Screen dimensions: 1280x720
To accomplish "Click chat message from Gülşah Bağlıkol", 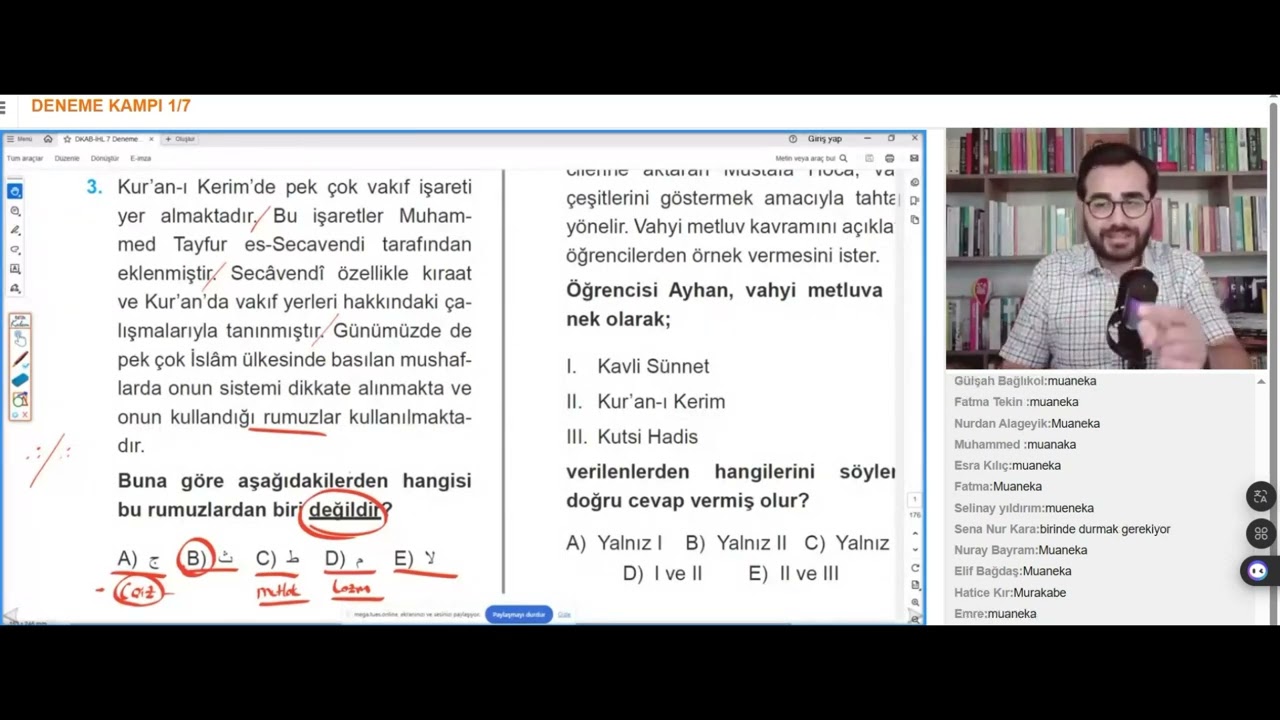I will click(x=1025, y=381).
